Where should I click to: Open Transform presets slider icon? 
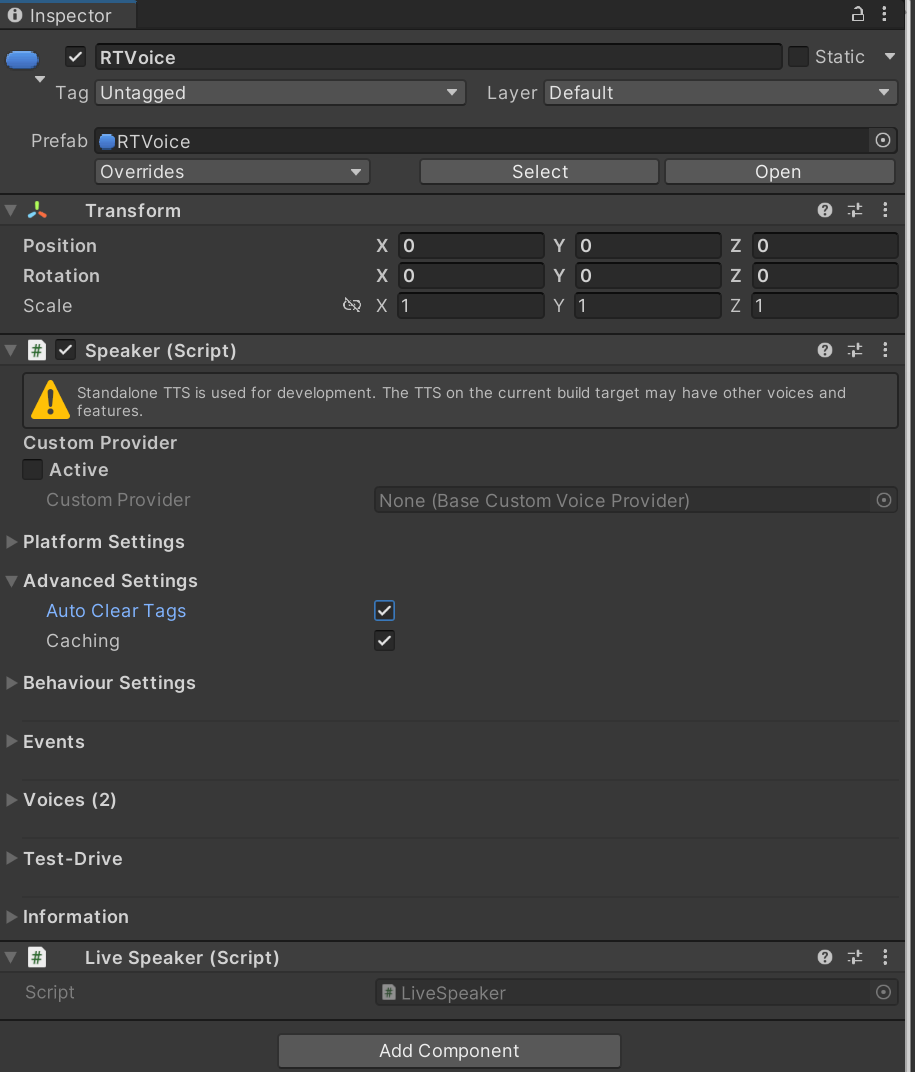pyautogui.click(x=855, y=210)
